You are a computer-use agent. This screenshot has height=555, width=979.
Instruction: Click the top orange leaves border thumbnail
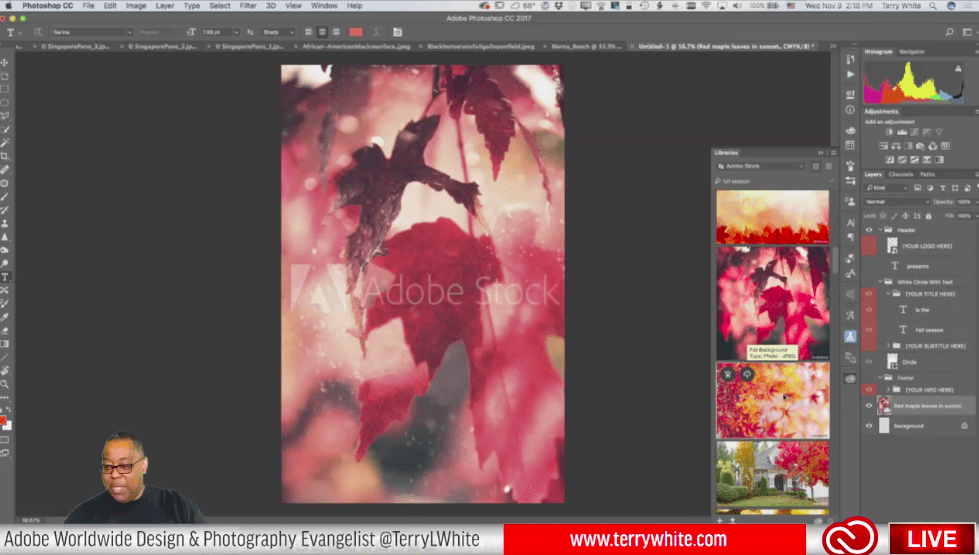[772, 217]
